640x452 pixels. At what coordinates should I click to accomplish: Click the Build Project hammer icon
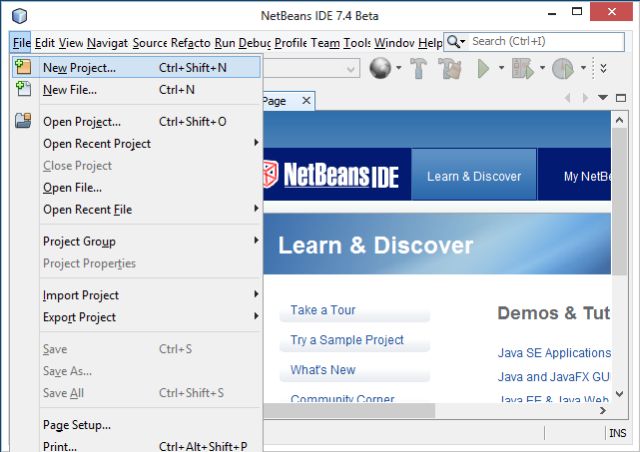pyautogui.click(x=418, y=68)
